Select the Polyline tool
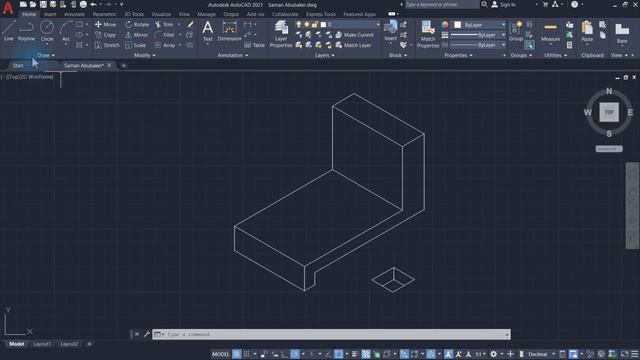The width and height of the screenshot is (640, 360). point(26,31)
